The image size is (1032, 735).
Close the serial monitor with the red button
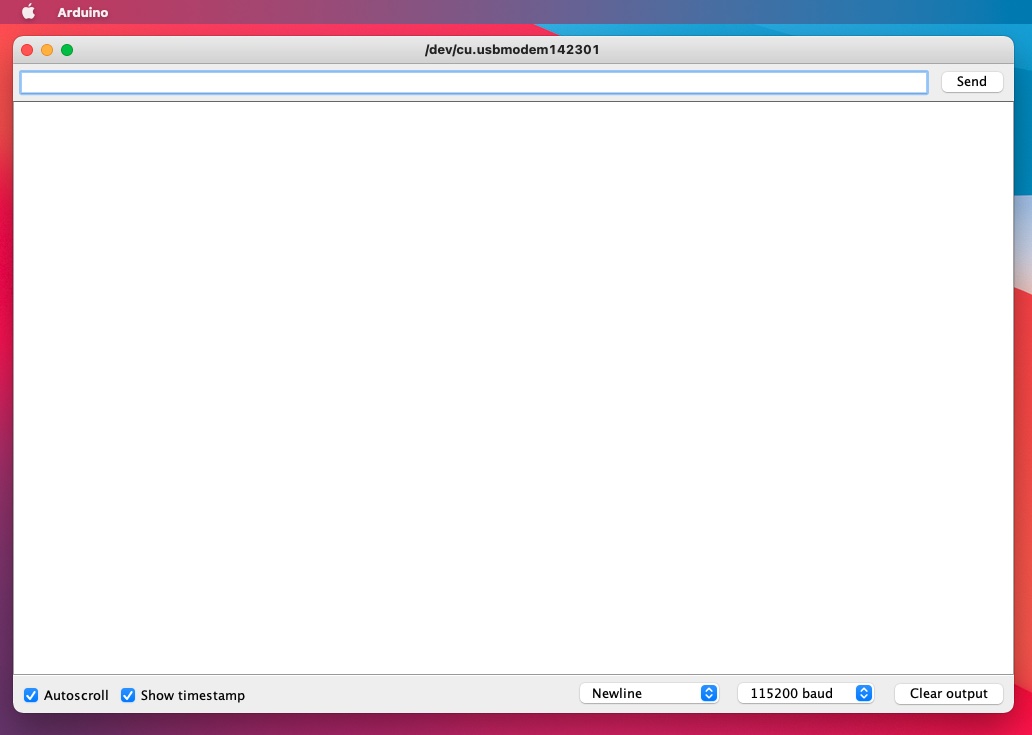27,50
